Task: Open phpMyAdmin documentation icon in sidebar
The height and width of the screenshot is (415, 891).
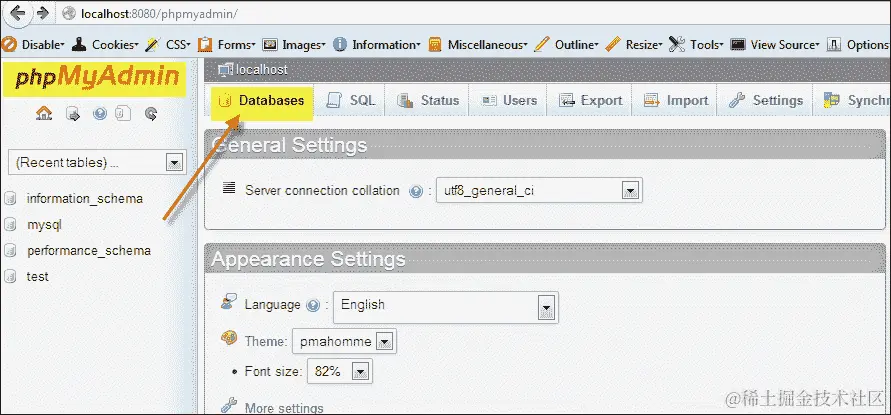Action: tap(99, 114)
